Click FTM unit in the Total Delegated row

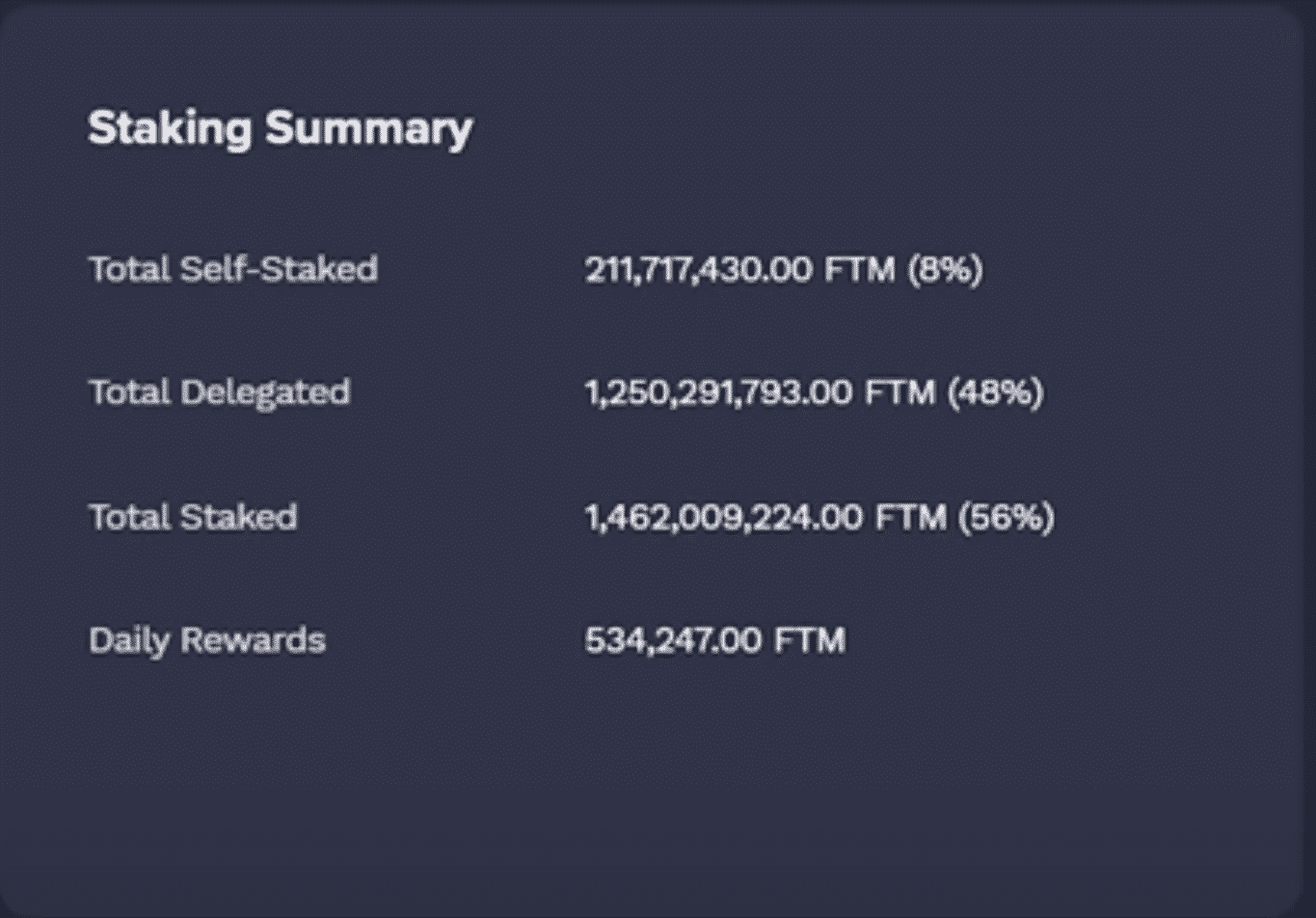900,392
